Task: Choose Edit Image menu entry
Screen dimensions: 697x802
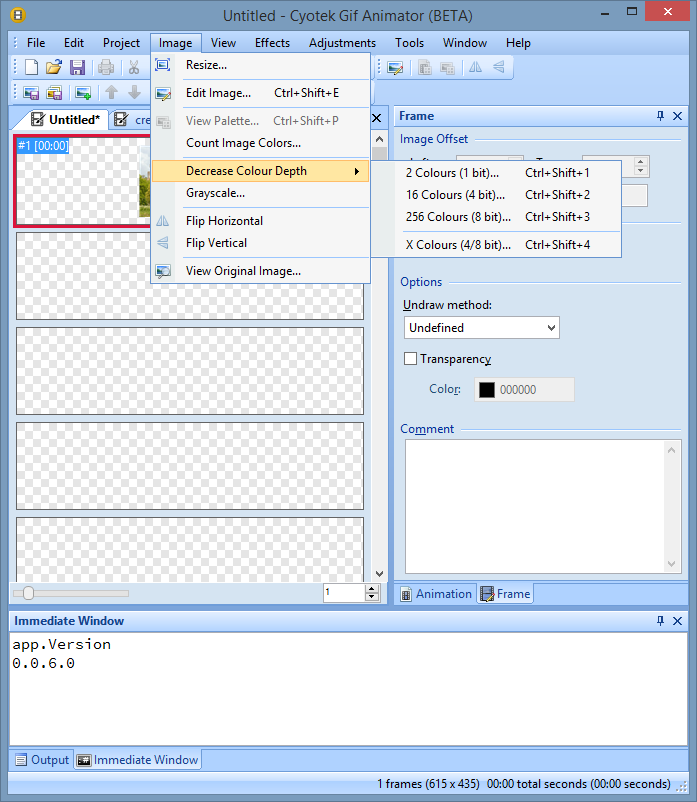Action: (261, 93)
